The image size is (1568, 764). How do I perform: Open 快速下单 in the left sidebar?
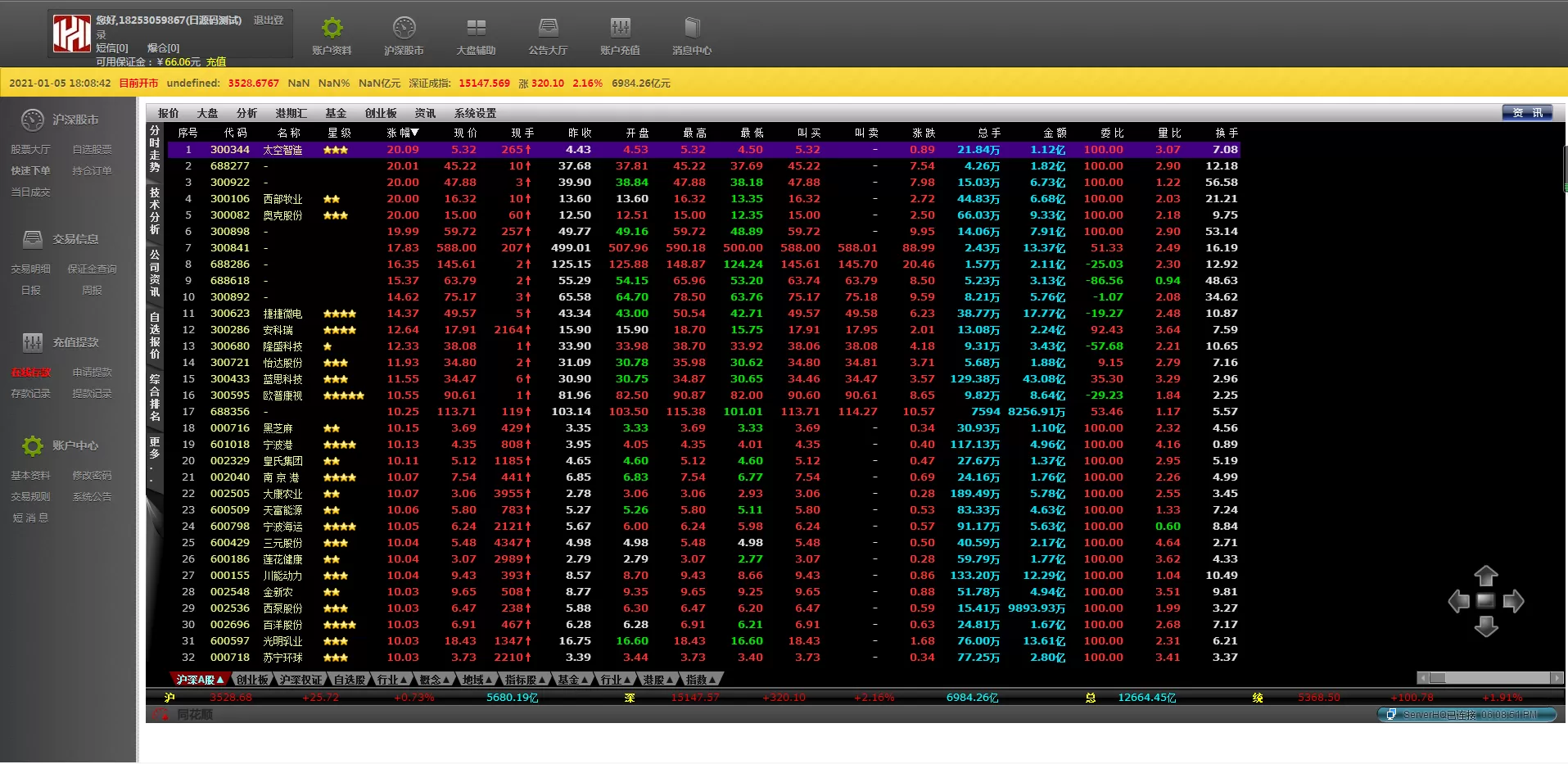[30, 171]
